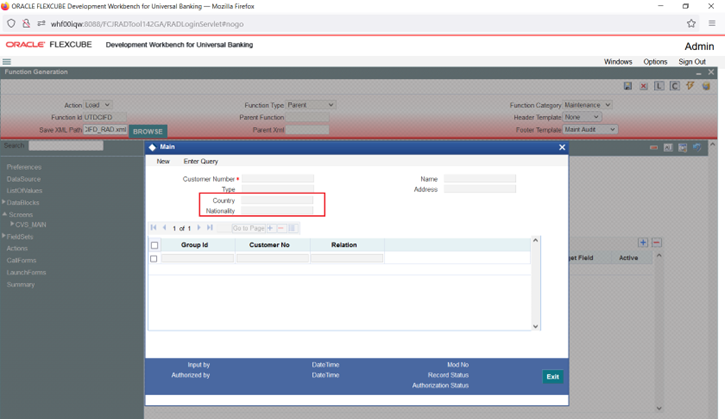
Task: Select LaunchForms in the left tree
Action: [x=26, y=272]
